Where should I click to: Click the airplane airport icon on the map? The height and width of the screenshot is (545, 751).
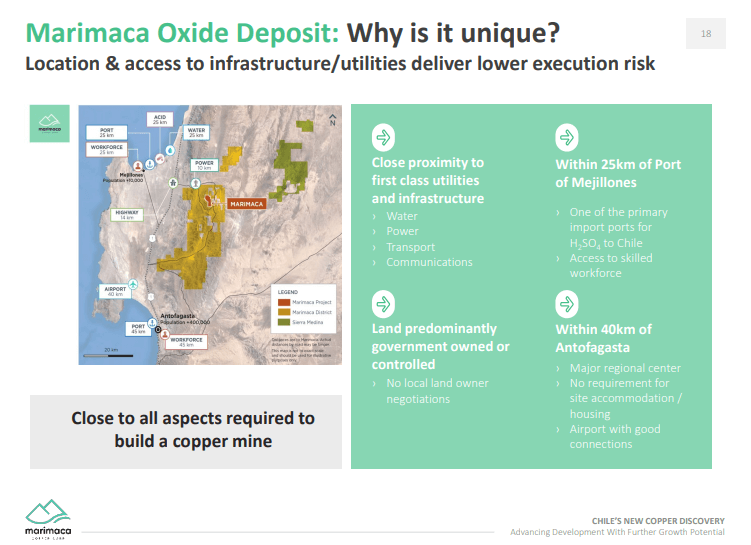[x=133, y=284]
